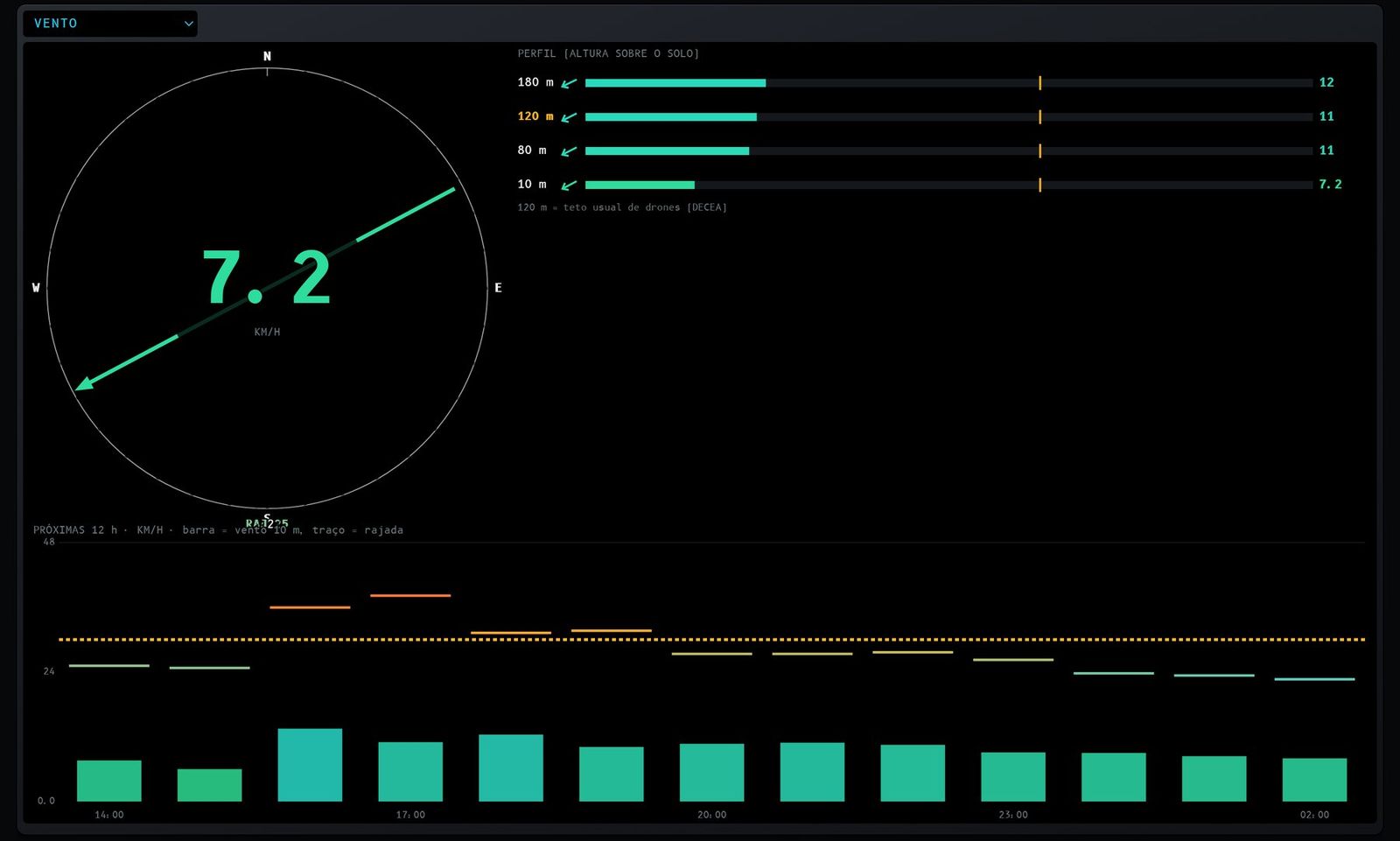Click the "PERFIL [ALTURA SOBRE O SOLO]" heading
The height and width of the screenshot is (841, 1400).
(x=608, y=53)
